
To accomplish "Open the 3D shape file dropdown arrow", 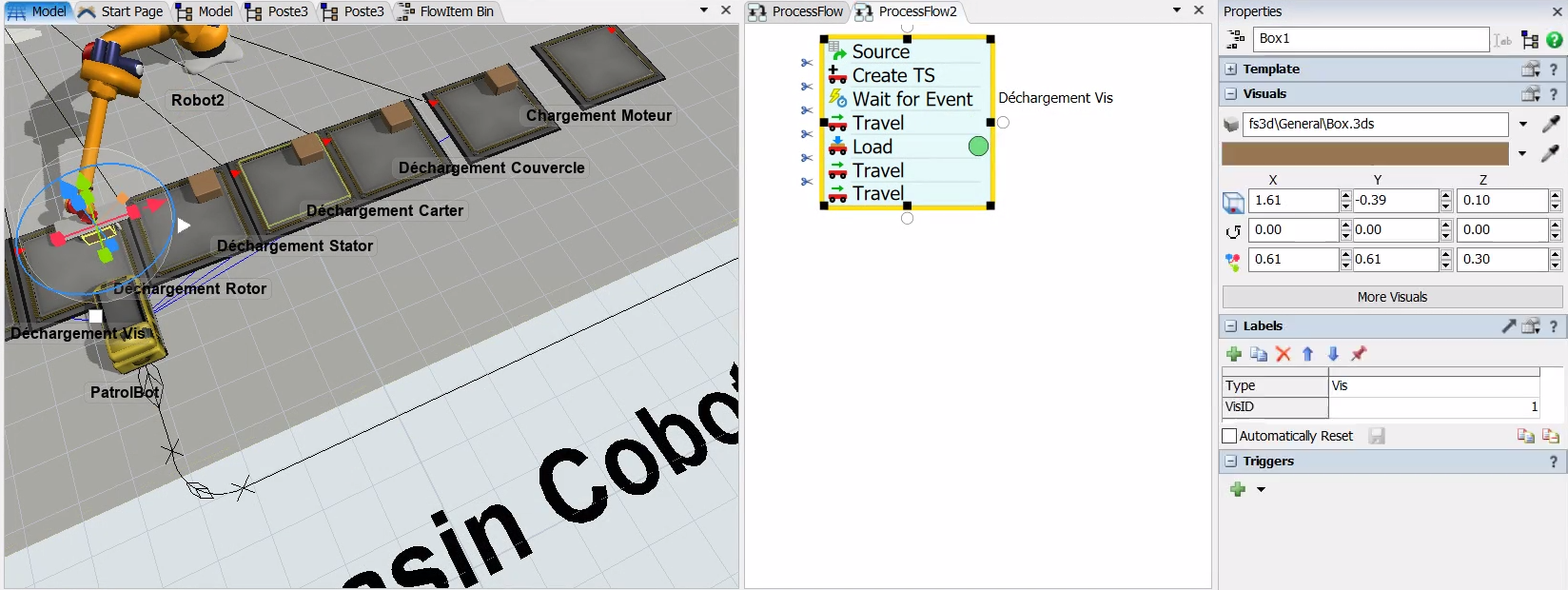I will [x=1522, y=125].
